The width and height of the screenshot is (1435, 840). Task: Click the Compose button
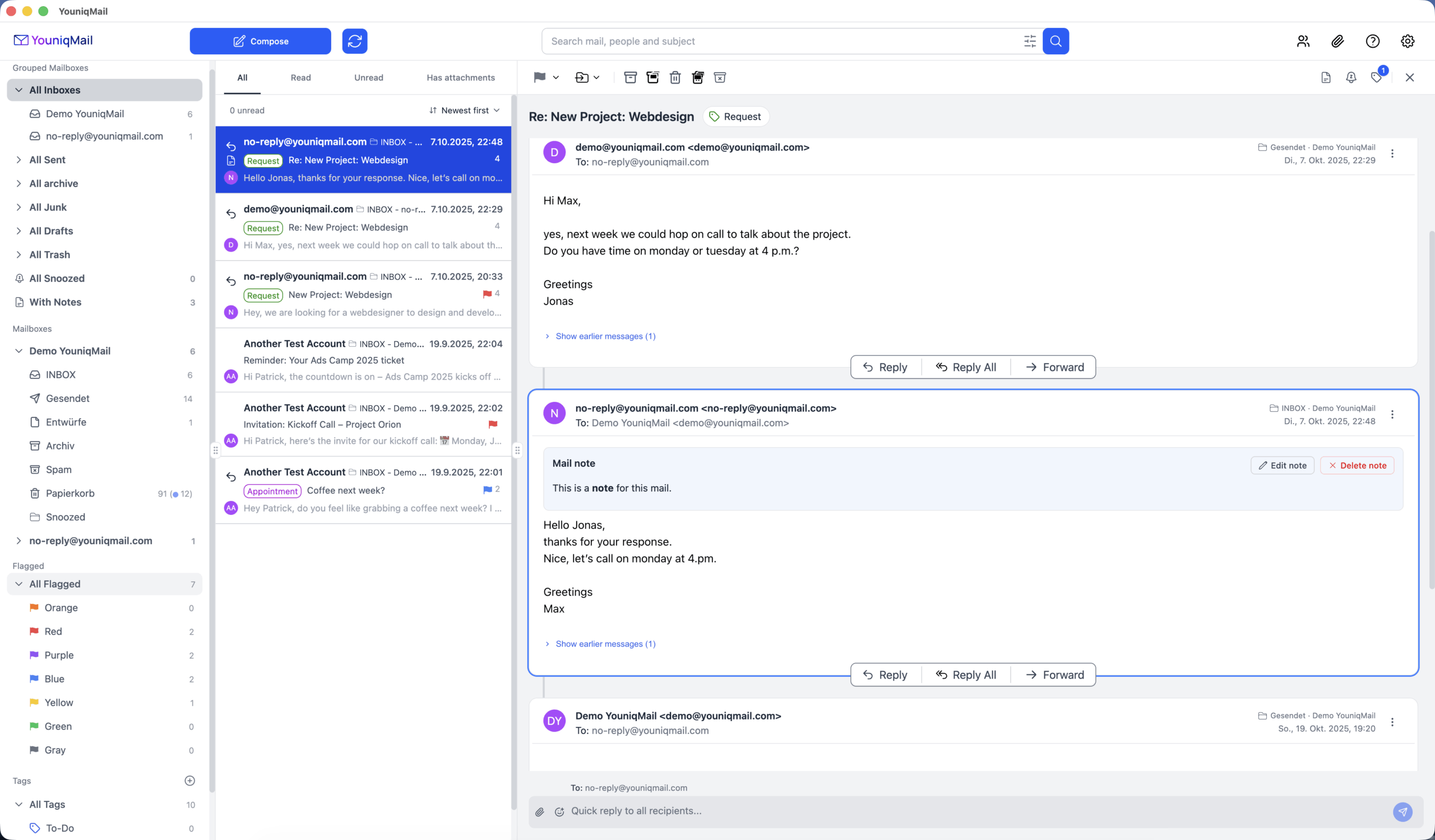pos(260,41)
